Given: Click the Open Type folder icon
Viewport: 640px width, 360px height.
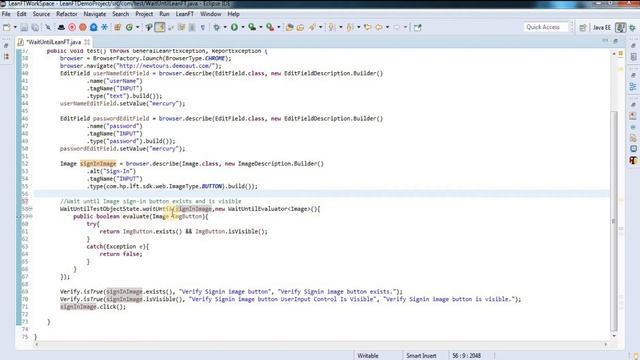Looking at the screenshot, I should click(x=300, y=27).
